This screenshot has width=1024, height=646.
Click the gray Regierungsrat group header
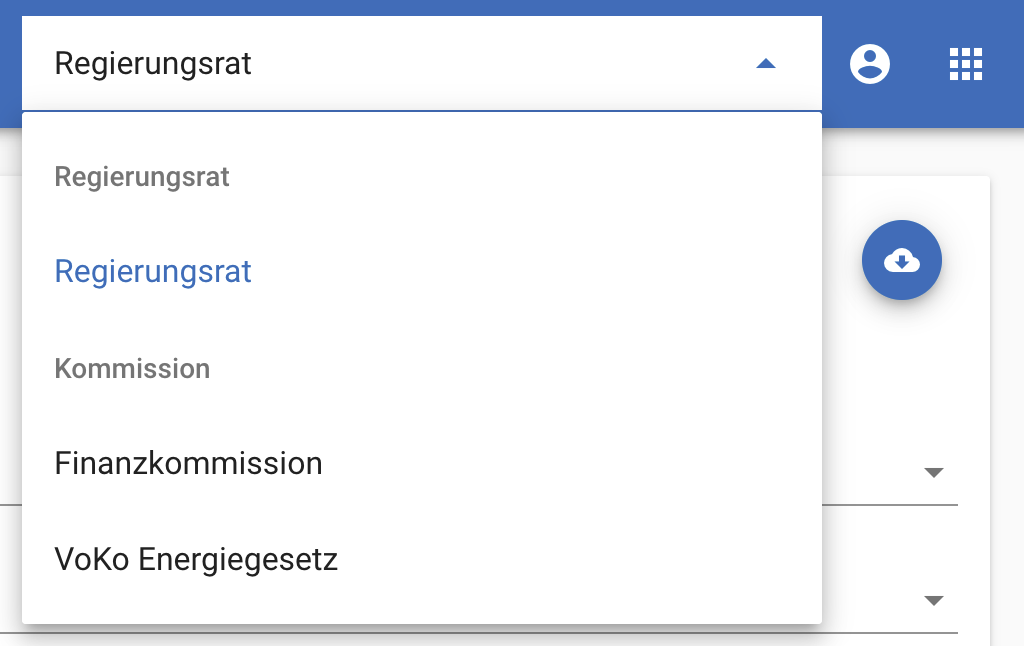click(142, 177)
